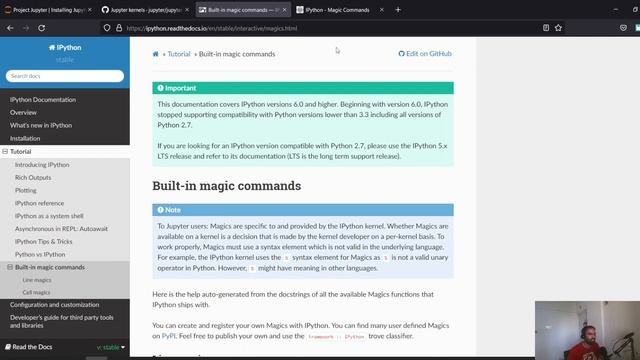Open a new tab with the plus button
640x360 pixels.
[398, 10]
